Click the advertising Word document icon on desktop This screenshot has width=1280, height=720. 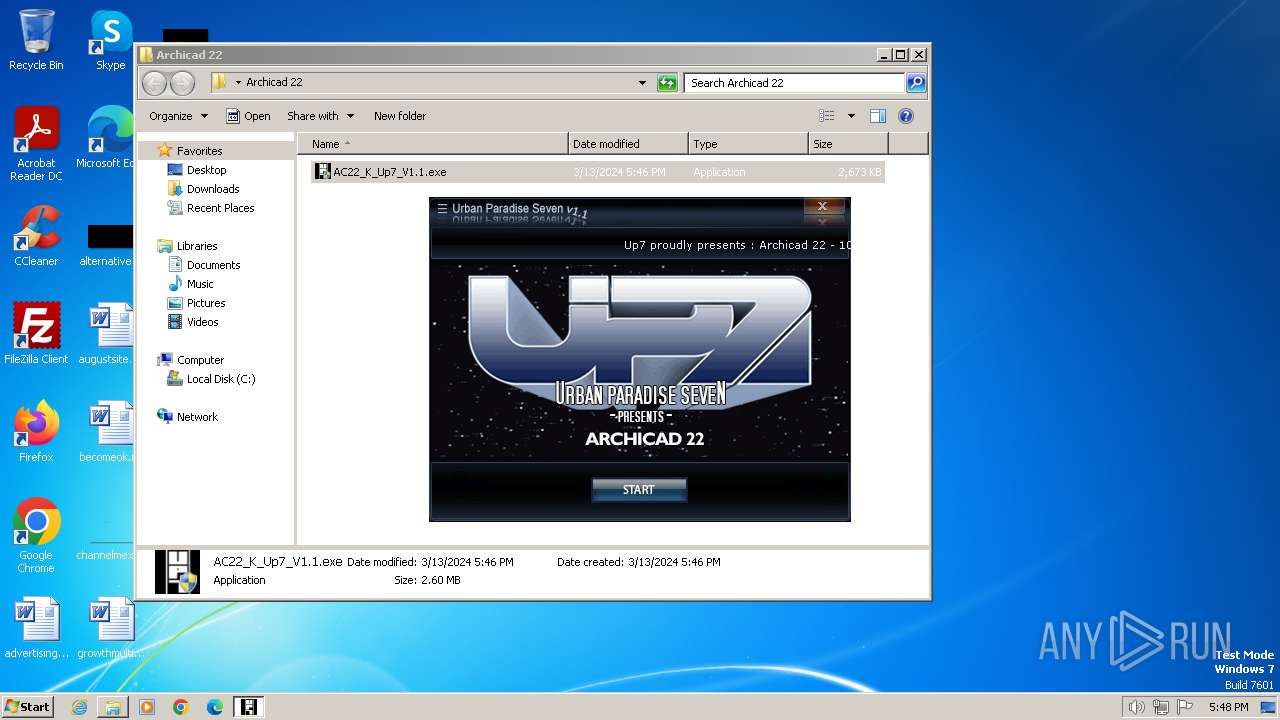coord(36,628)
